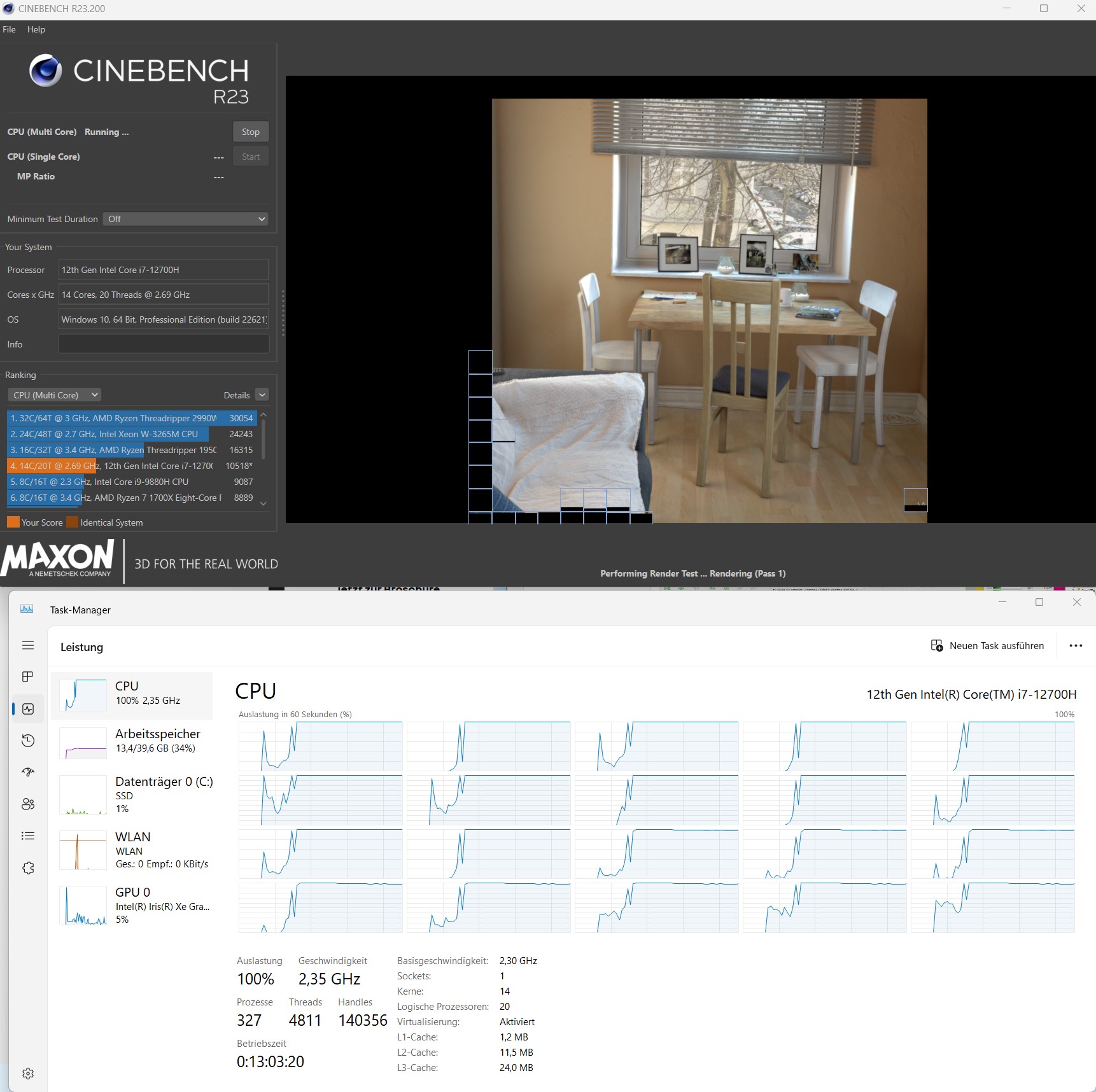Click the 2,35 GHz Geschwindigkeit value
This screenshot has height=1092, width=1096.
(330, 979)
